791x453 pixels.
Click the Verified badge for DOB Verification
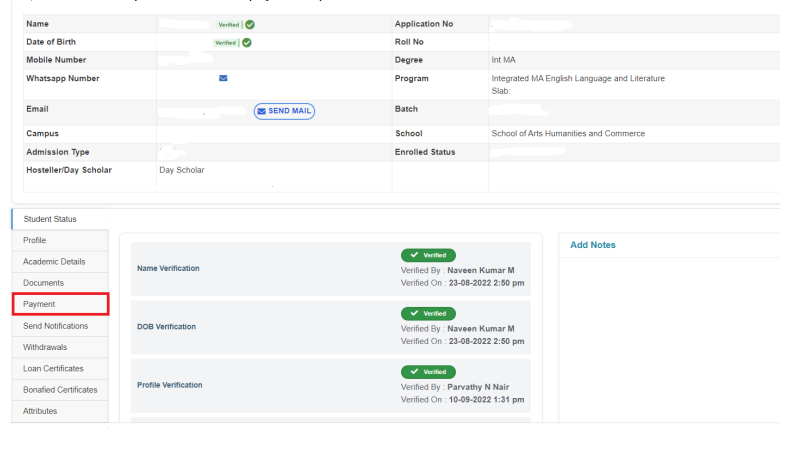[x=428, y=313]
